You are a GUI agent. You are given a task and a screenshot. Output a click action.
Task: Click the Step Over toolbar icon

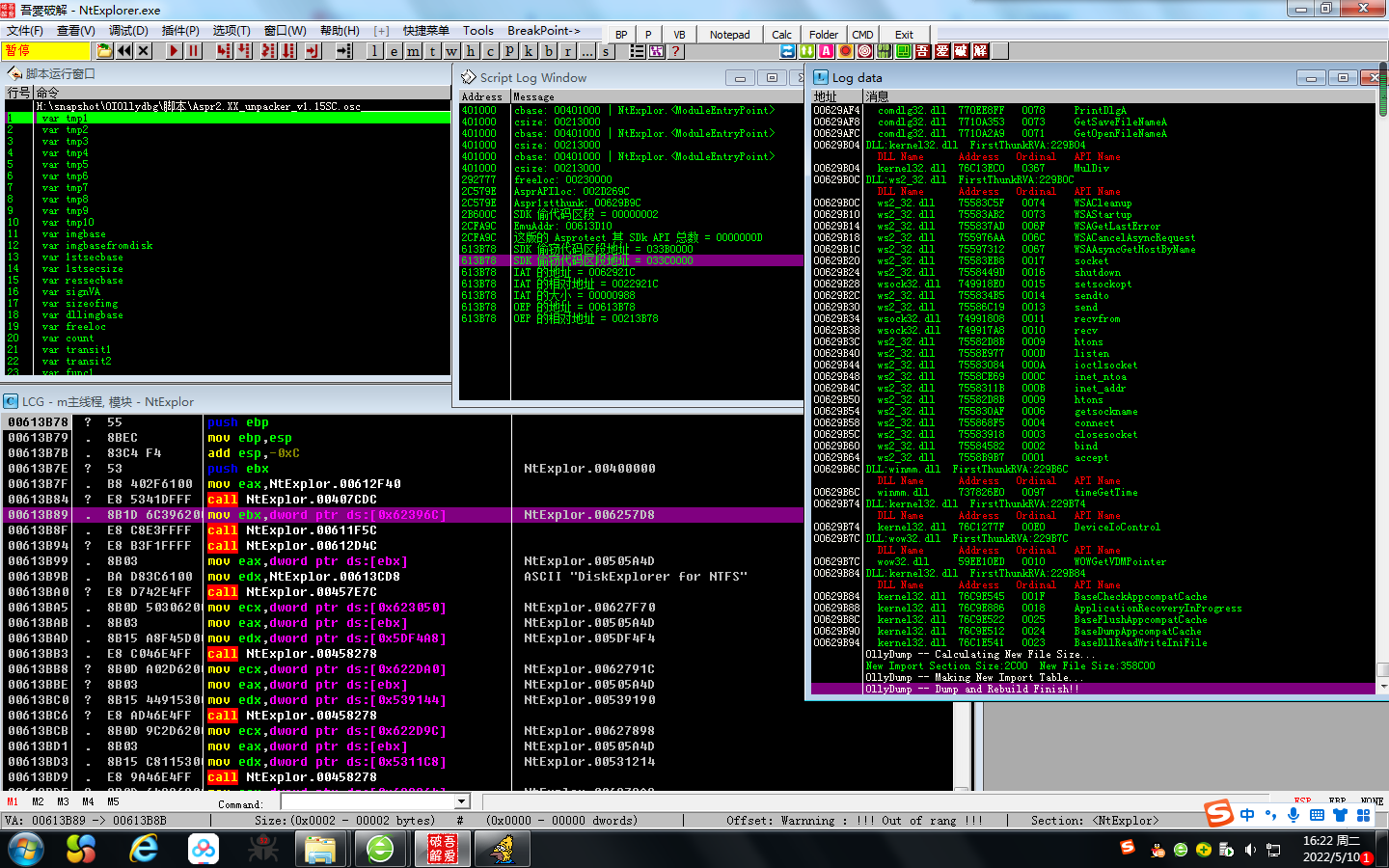244,51
